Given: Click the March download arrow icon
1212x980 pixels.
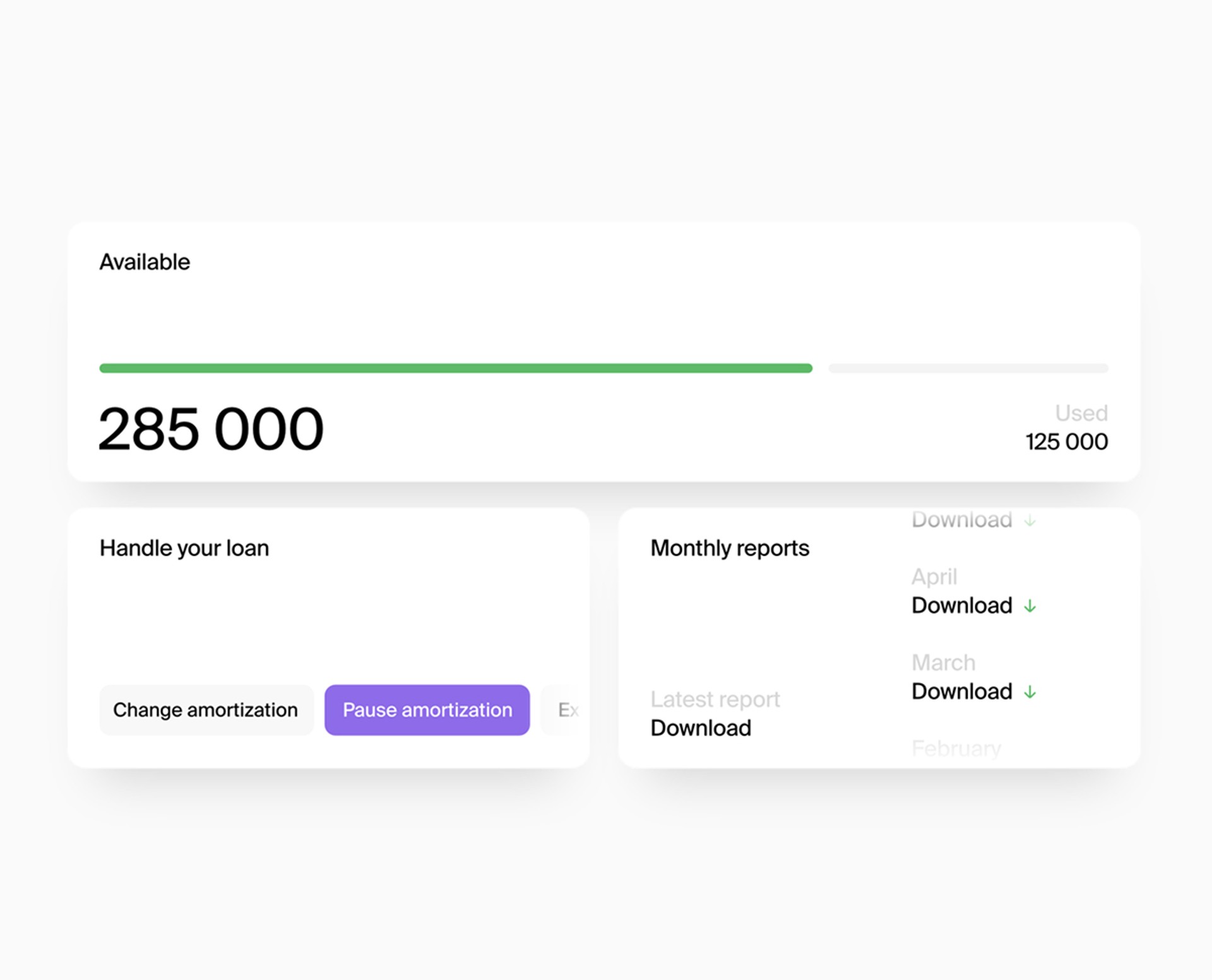Looking at the screenshot, I should (x=1030, y=692).
